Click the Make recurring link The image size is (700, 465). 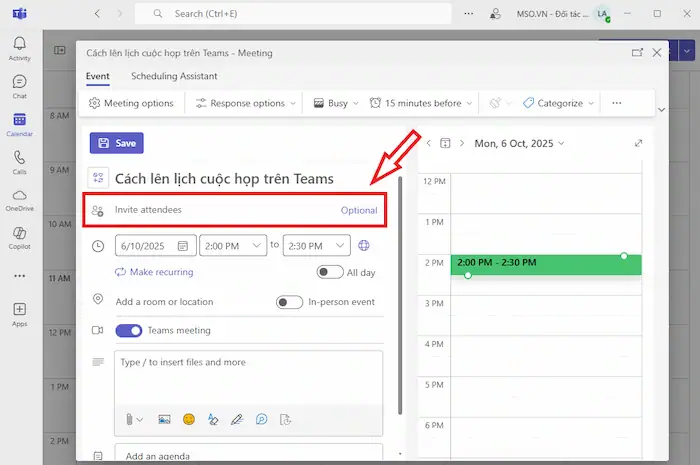154,272
